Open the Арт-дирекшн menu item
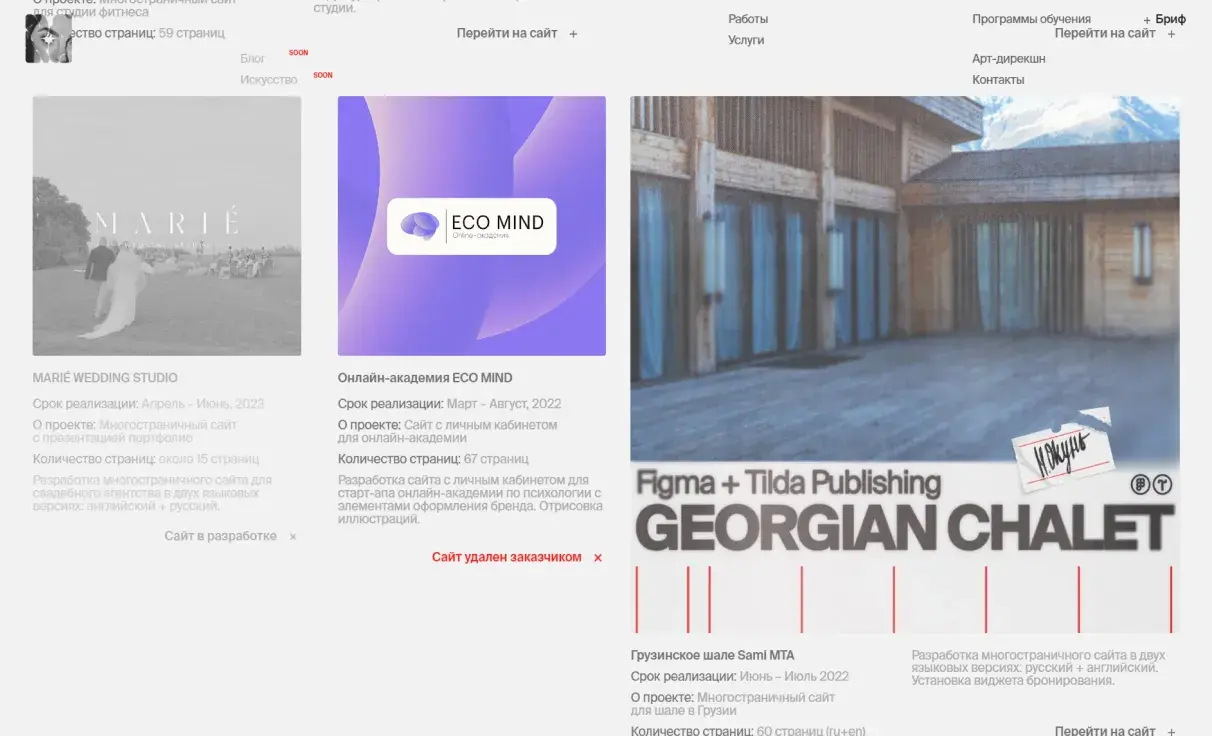The width and height of the screenshot is (1212, 736). pyautogui.click(x=1008, y=59)
